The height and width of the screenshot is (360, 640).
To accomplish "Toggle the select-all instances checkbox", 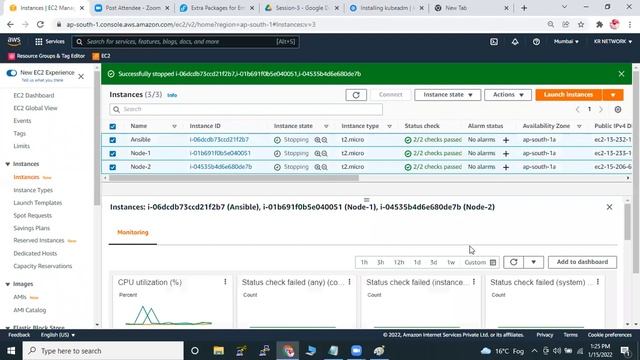I will click(113, 126).
